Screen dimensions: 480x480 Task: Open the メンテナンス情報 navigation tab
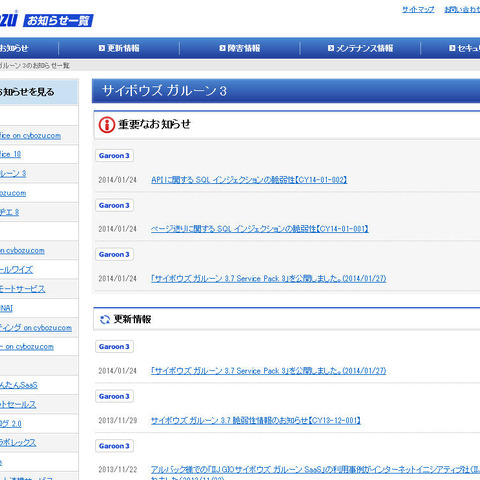(360, 48)
